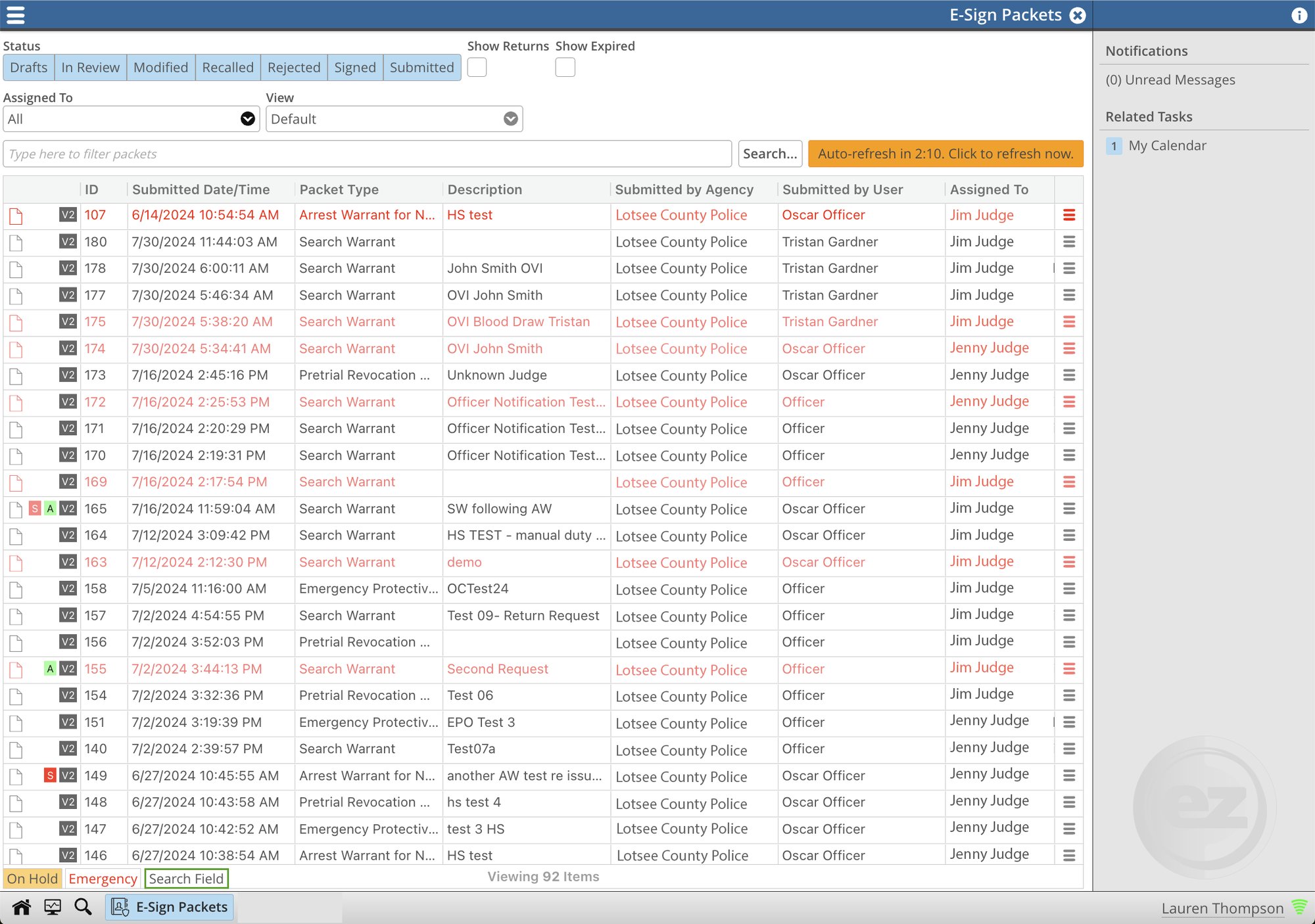
Task: Toggle the Modified status filter
Action: coord(160,68)
